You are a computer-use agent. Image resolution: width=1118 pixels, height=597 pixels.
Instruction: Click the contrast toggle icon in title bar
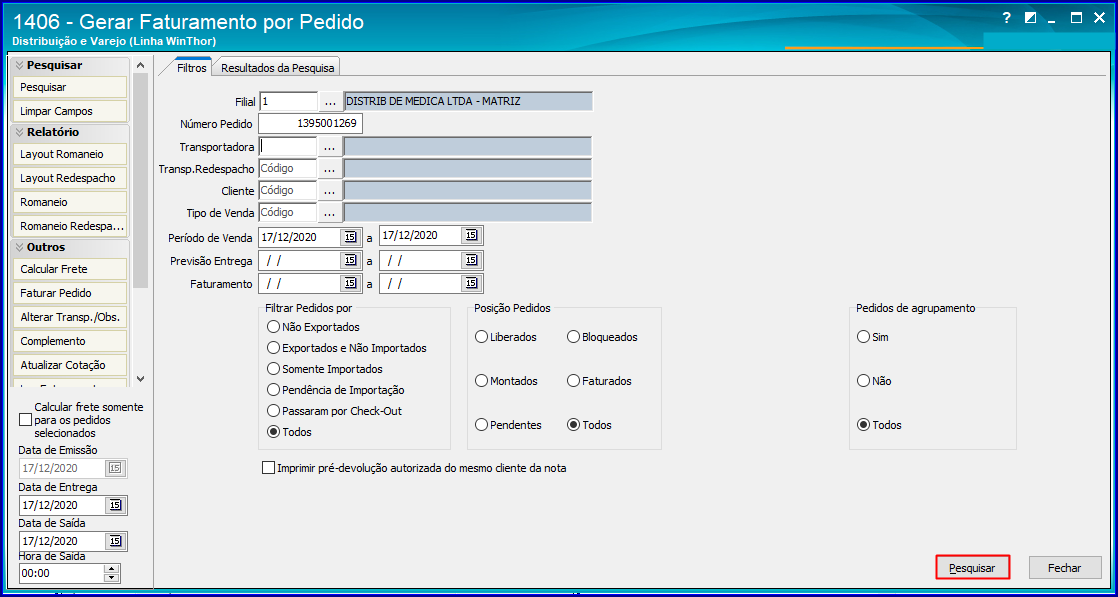(1030, 19)
